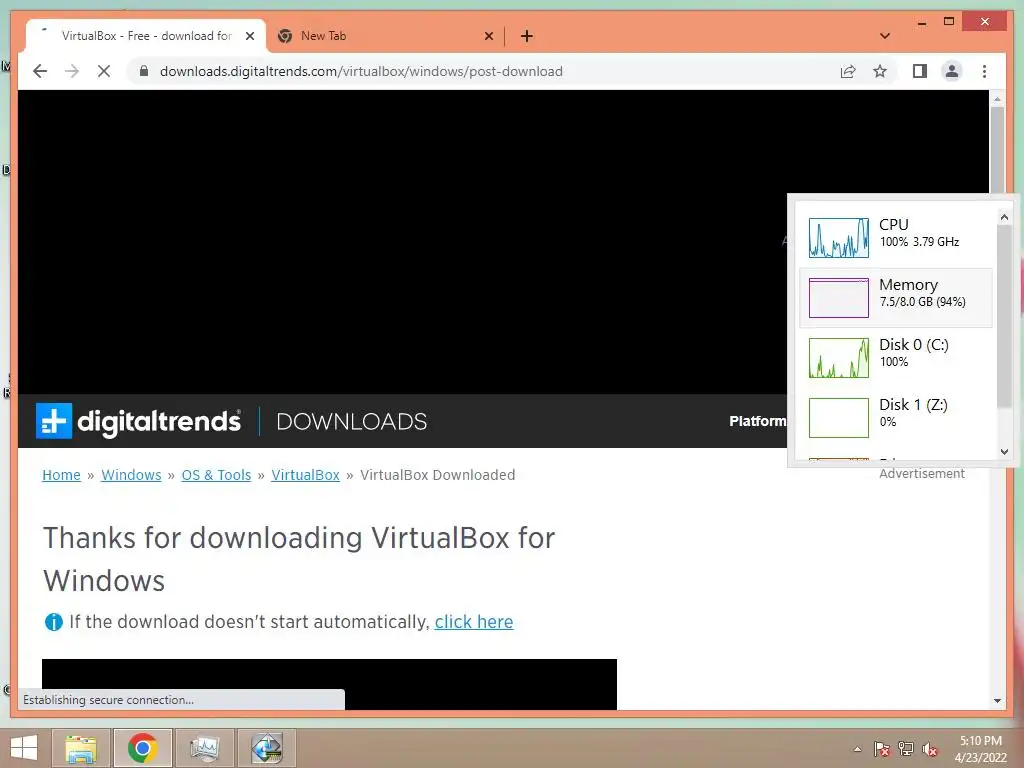The image size is (1024, 768).
Task: Click the 'click here' download link
Action: point(474,622)
